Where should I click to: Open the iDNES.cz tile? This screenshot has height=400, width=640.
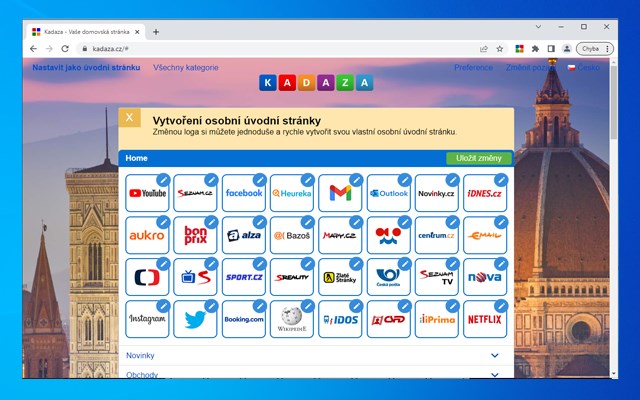485,193
